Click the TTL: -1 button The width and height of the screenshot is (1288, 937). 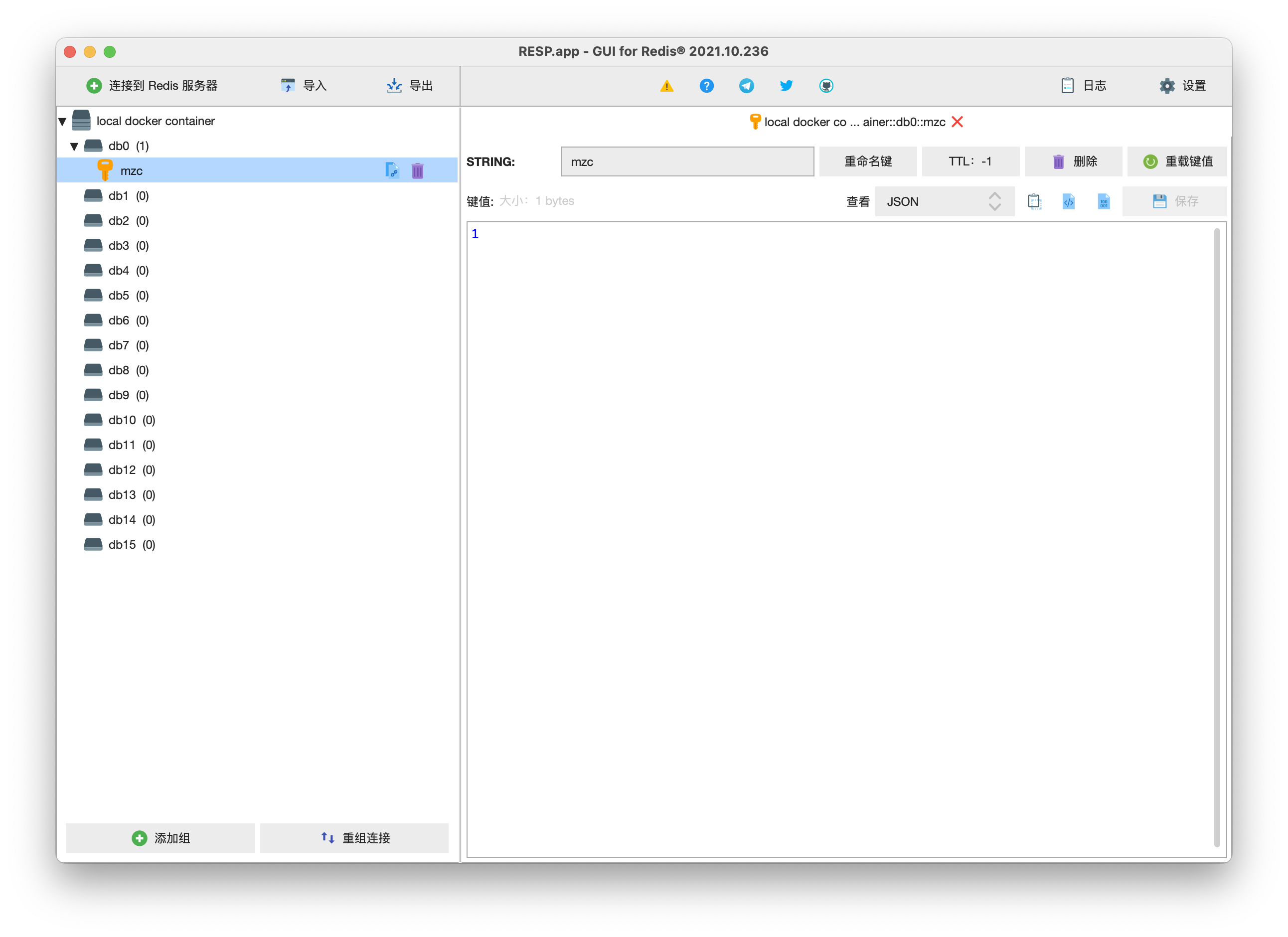[970, 161]
